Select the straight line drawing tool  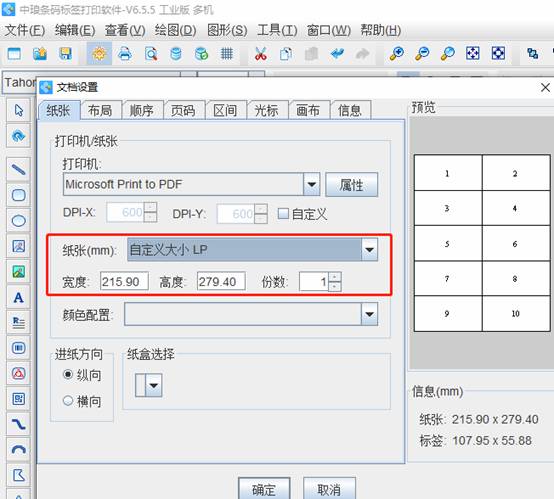pos(18,169)
